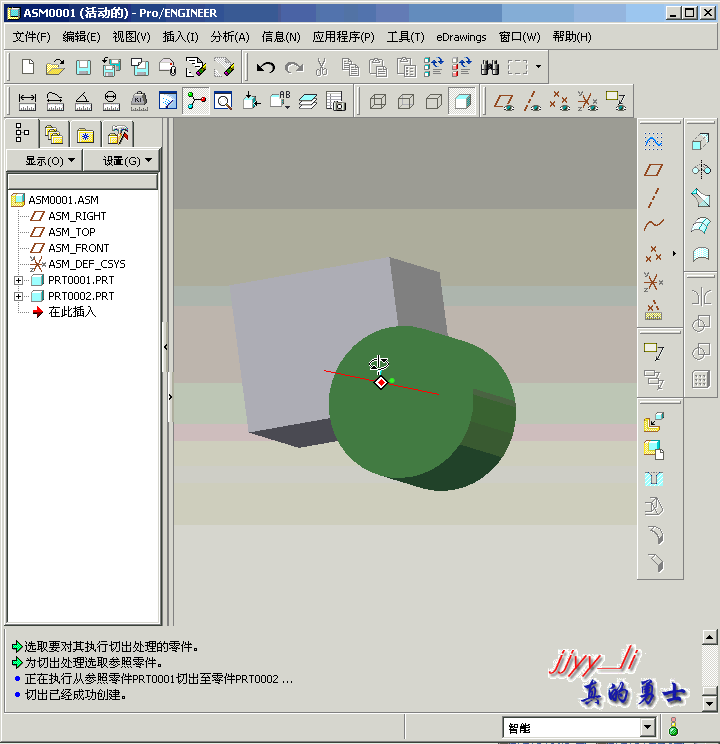This screenshot has width=720, height=744.
Task: Expand the PRT0001.PRT tree node
Action: tap(18, 280)
